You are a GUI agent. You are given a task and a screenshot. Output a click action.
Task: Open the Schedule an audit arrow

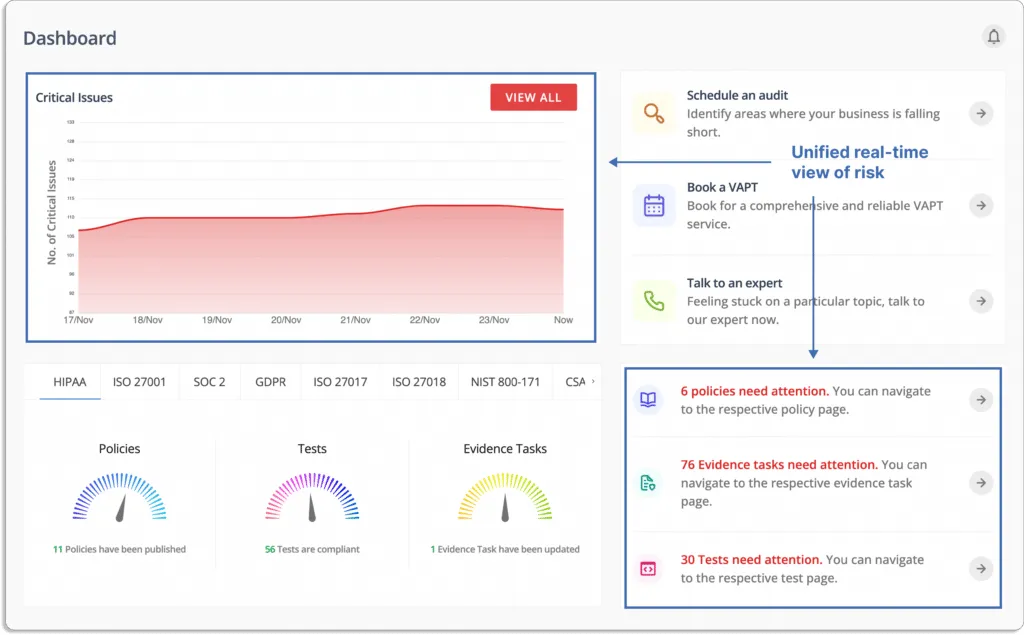[981, 113]
